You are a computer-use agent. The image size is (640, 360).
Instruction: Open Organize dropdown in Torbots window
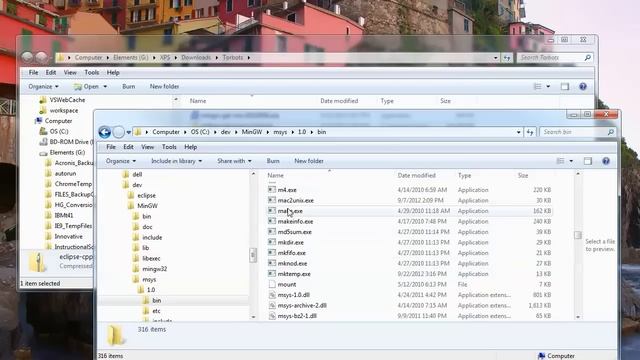coord(43,87)
